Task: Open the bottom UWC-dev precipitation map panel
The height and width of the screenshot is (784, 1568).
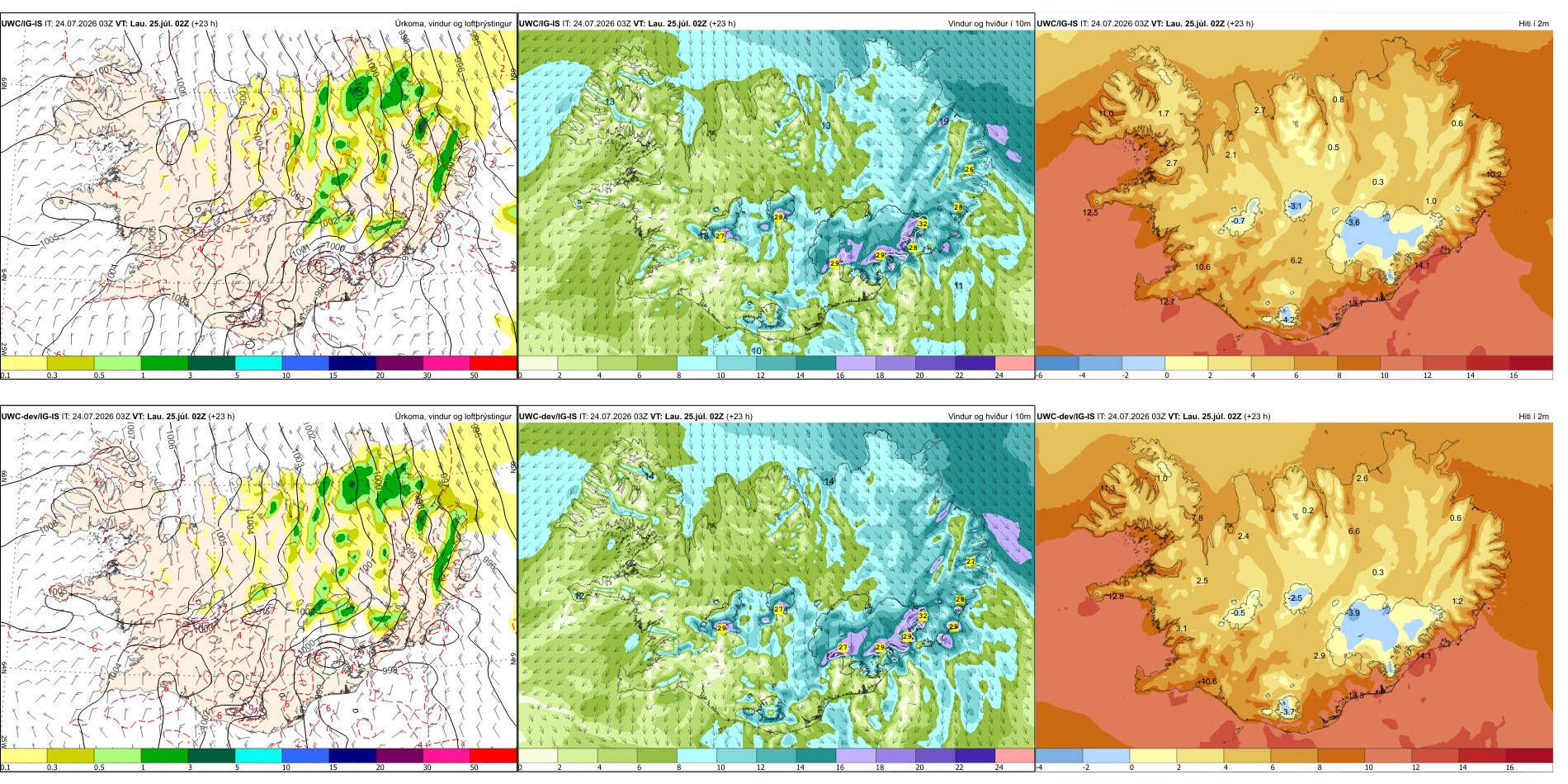Action: (x=258, y=585)
